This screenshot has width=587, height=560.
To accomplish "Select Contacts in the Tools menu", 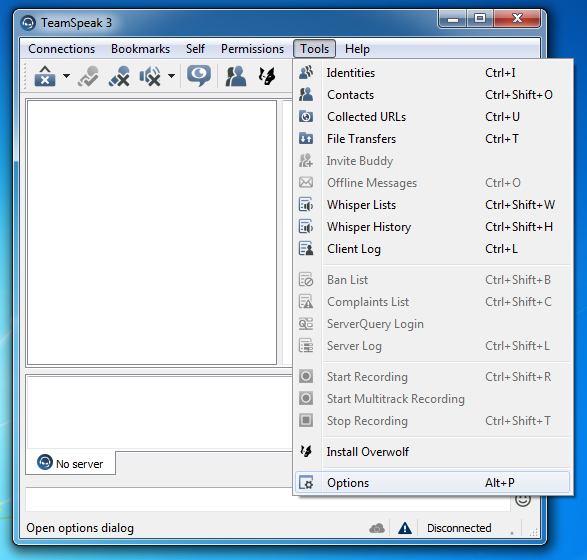I will tap(432, 95).
